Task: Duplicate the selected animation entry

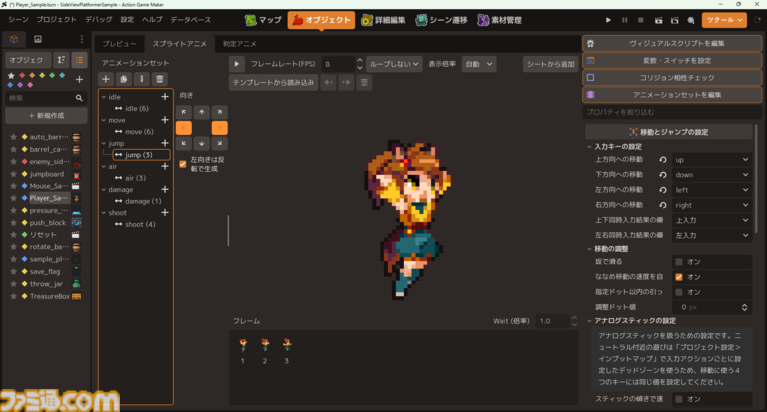Action: coord(124,79)
